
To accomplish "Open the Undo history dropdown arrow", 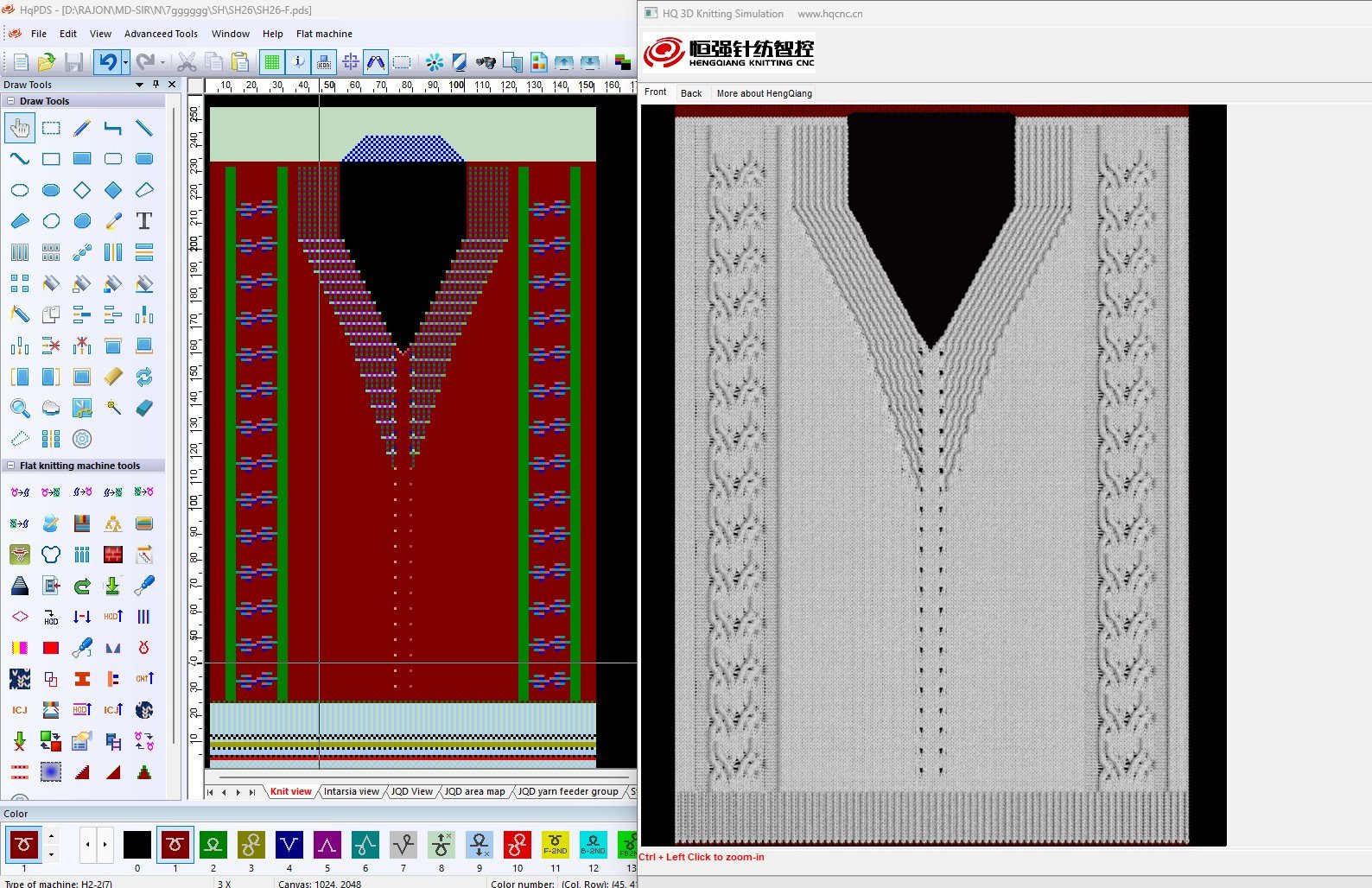I will coord(125,62).
